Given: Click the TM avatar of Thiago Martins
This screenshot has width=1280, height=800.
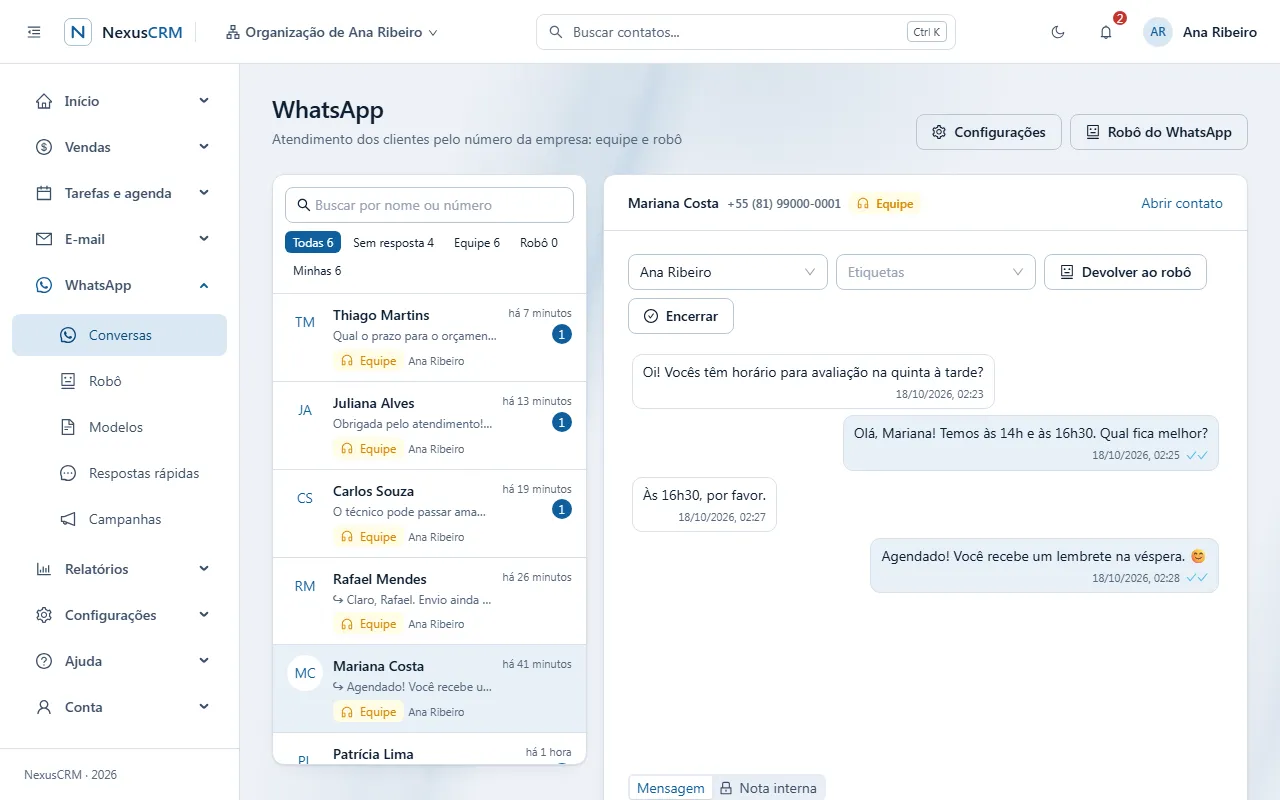Looking at the screenshot, I should tap(305, 322).
